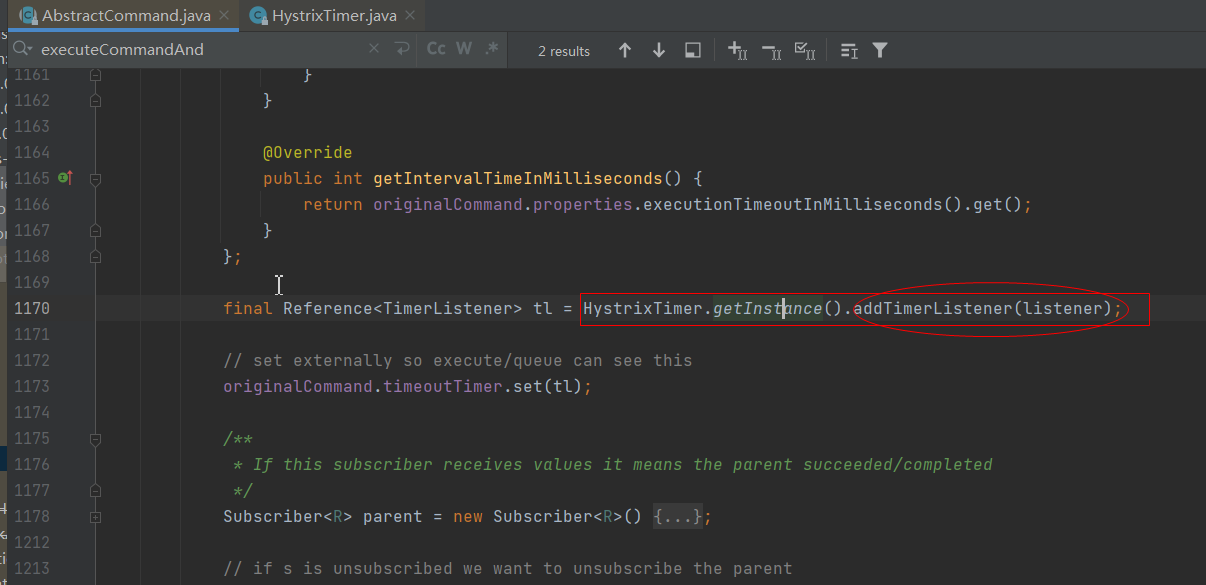Unselect the current occurrence
The height and width of the screenshot is (585, 1206).
[771, 50]
